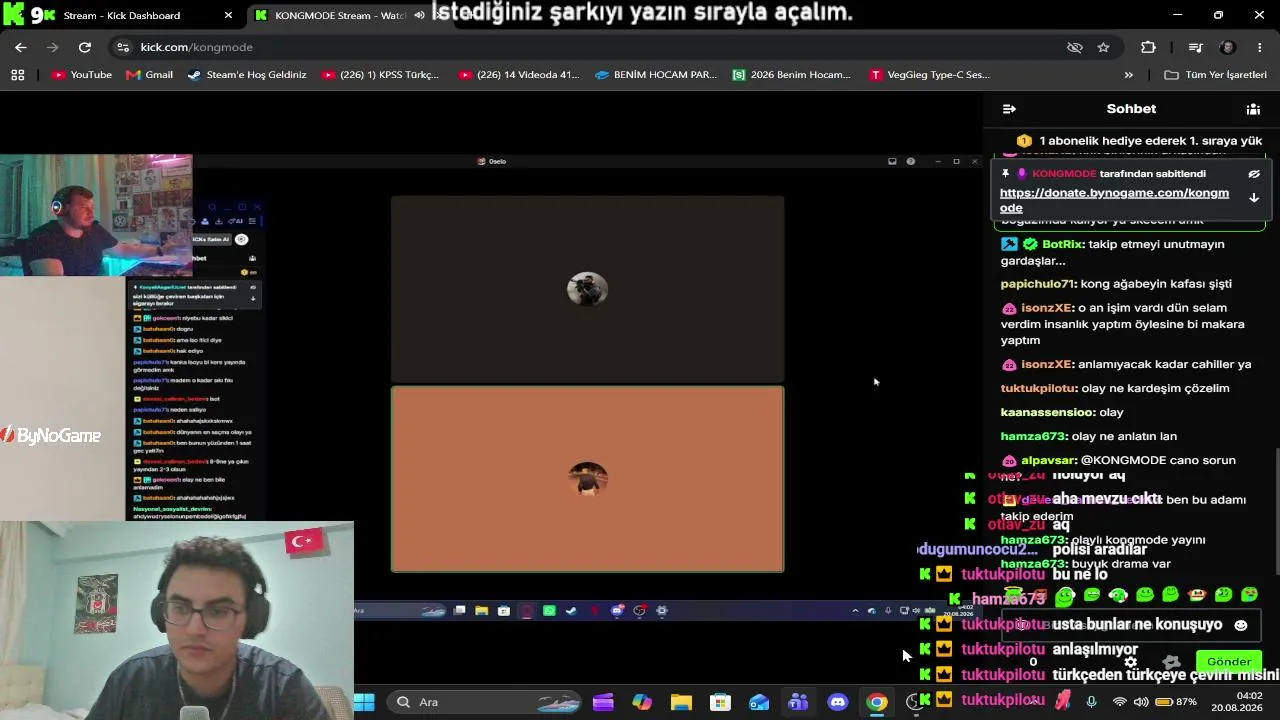Send chat message with Gönder button
Image resolution: width=1280 pixels, height=720 pixels.
click(1229, 662)
